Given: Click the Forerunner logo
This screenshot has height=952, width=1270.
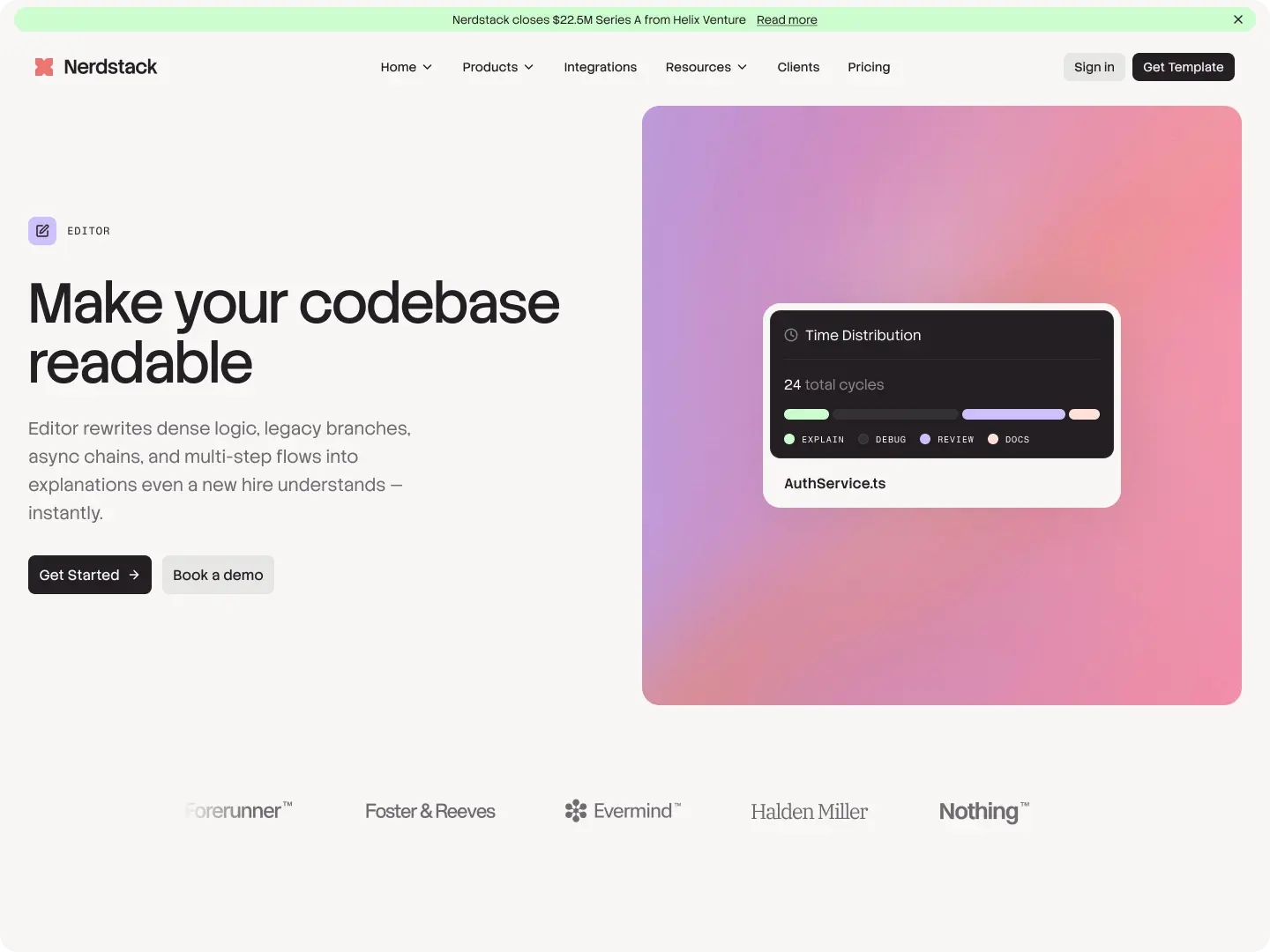Looking at the screenshot, I should (238, 810).
